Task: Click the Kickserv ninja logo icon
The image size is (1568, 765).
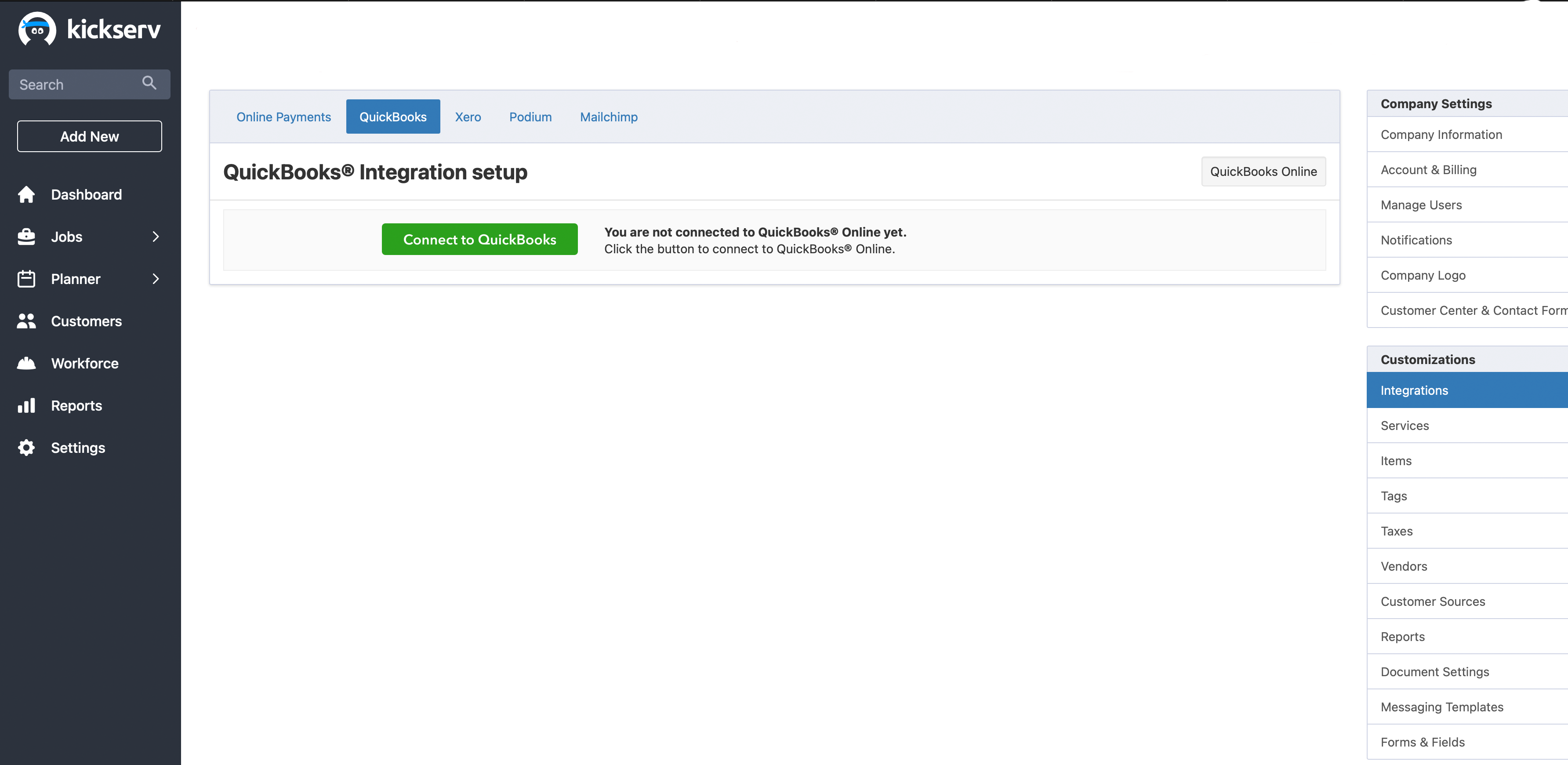Action: pyautogui.click(x=37, y=29)
